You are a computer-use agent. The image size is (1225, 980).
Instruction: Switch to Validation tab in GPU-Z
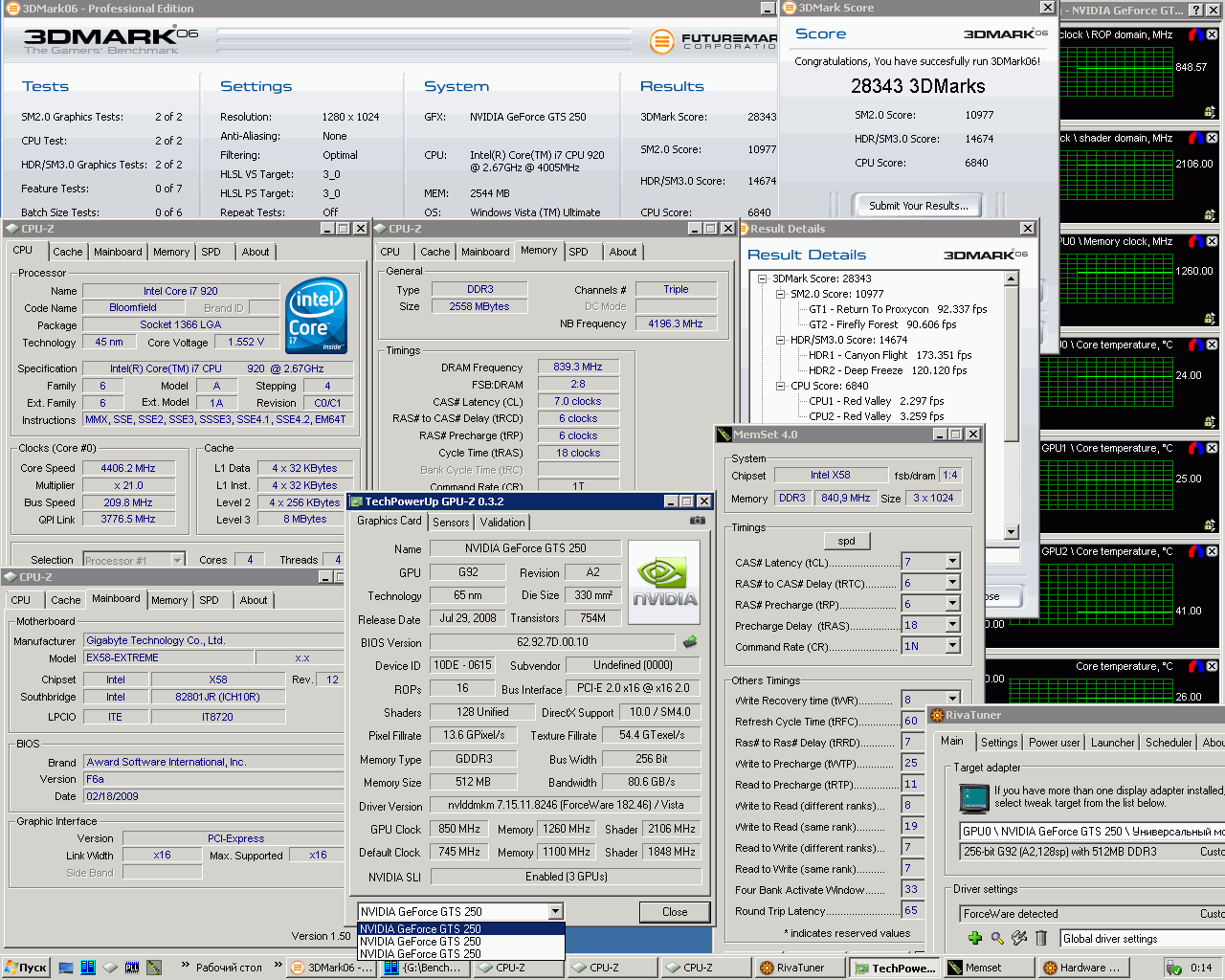(x=502, y=523)
